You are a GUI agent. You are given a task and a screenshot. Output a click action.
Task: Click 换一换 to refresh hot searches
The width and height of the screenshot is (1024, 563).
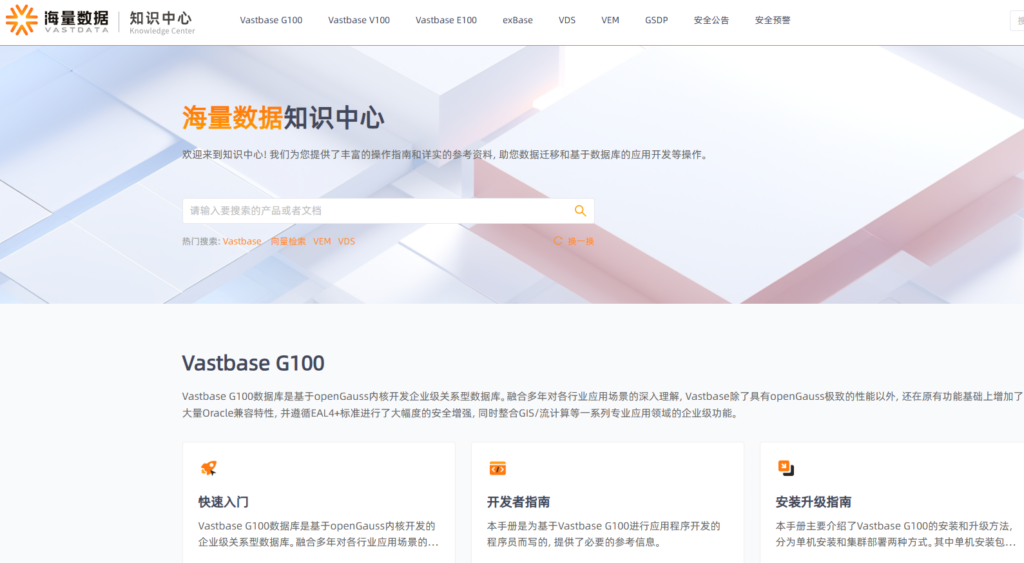coord(581,241)
